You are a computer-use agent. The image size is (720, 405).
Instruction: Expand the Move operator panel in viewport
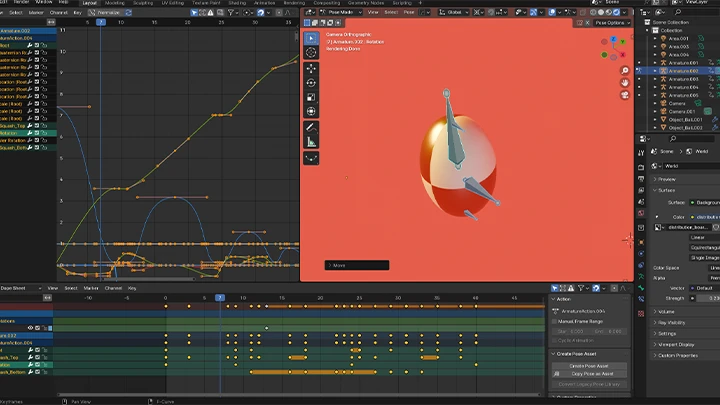pyautogui.click(x=357, y=265)
